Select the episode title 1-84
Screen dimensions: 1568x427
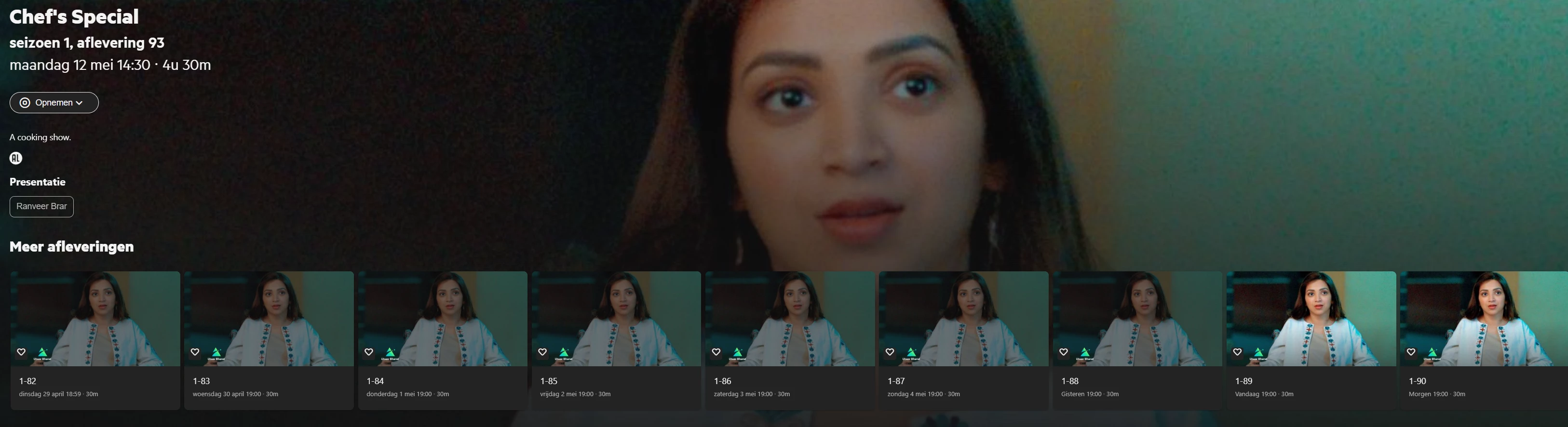coord(375,381)
